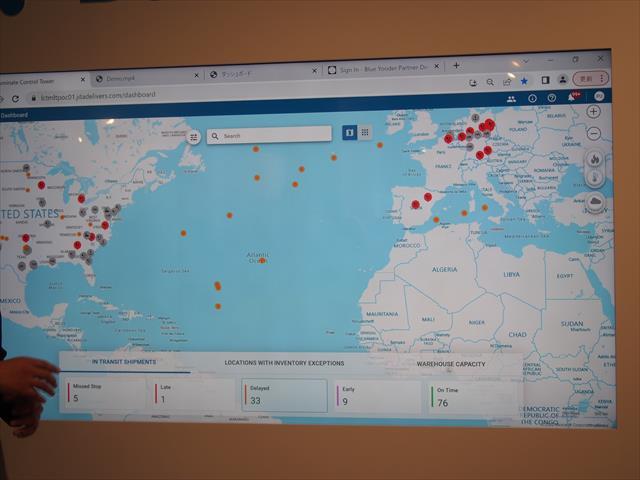This screenshot has width=640, height=480.
Task: Open browser zoom magnifier icon
Action: point(490,82)
